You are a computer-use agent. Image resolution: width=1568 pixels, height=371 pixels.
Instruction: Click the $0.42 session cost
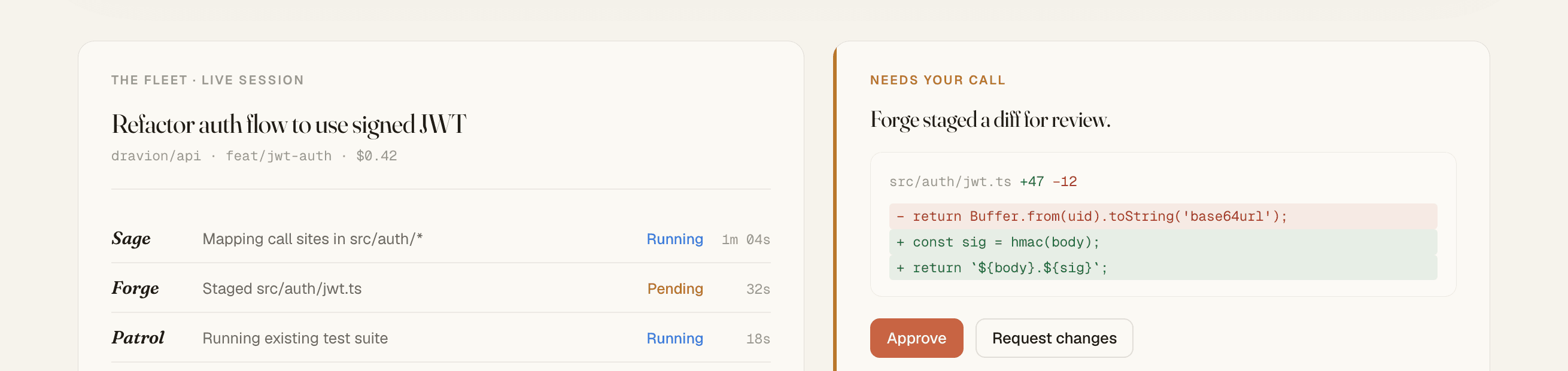pyautogui.click(x=376, y=156)
